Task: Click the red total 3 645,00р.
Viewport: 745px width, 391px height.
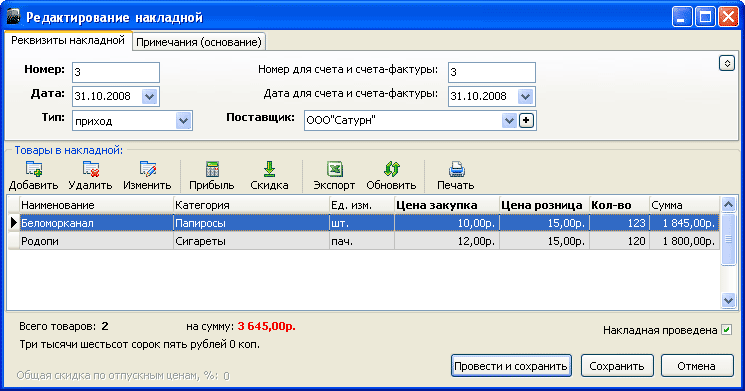Action: (267, 326)
